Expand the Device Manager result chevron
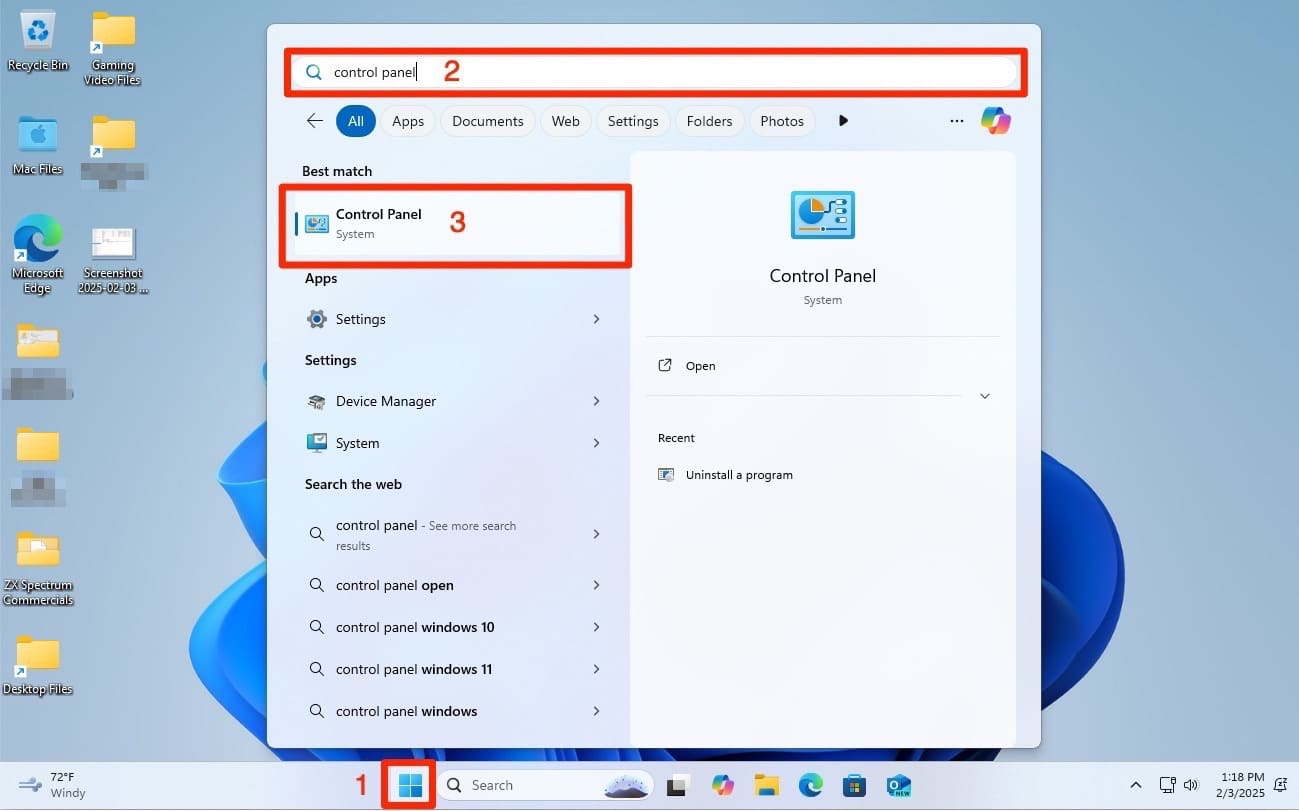Viewport: 1299px width, 811px height. [x=597, y=401]
